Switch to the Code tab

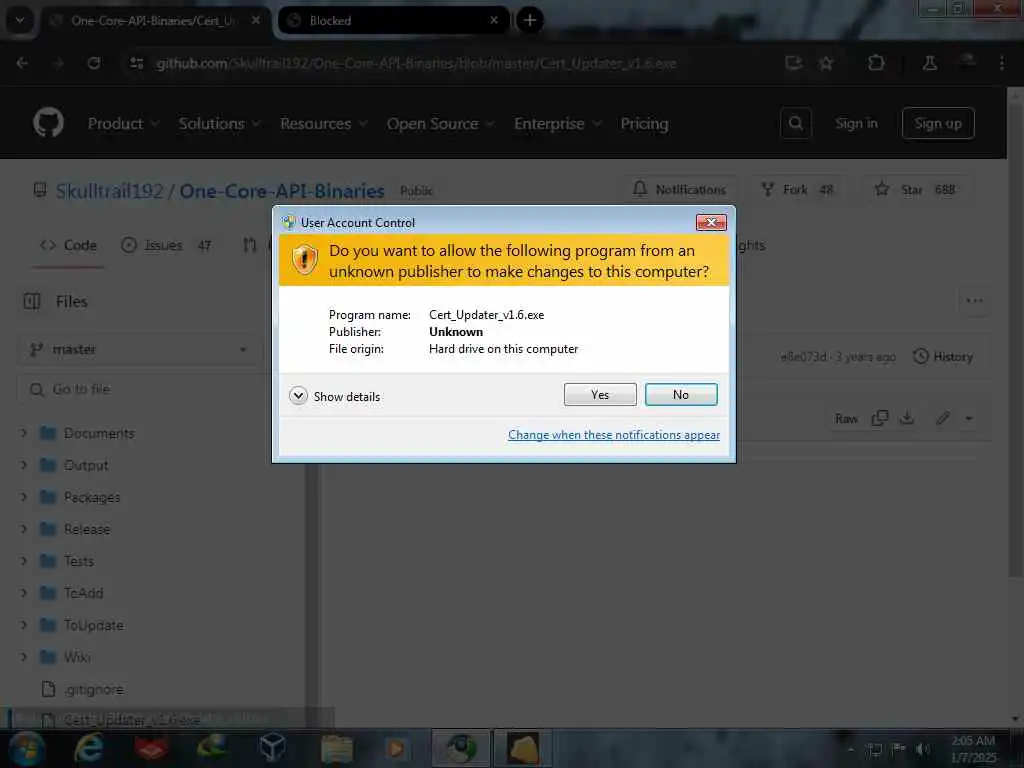point(68,246)
